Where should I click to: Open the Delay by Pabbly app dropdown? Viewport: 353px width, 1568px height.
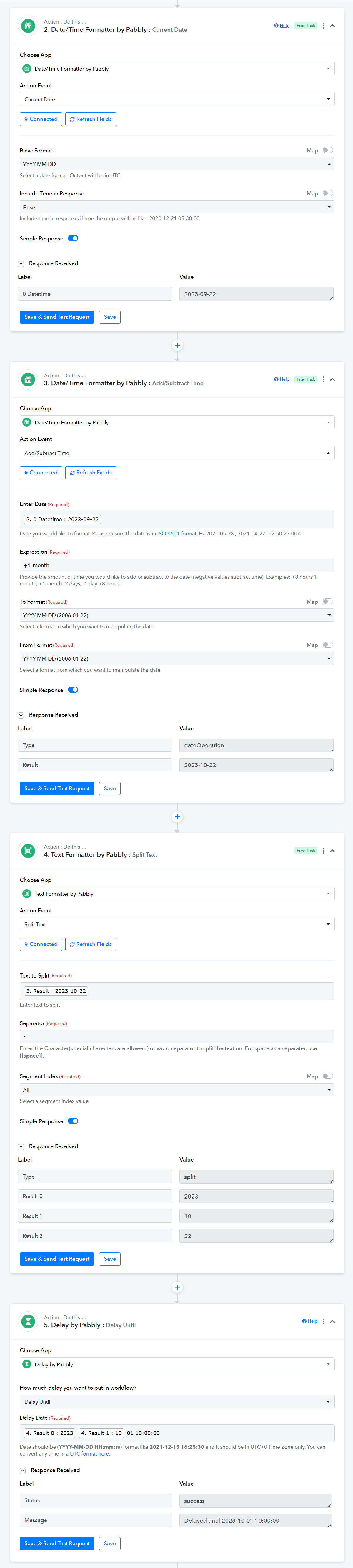(x=177, y=1364)
